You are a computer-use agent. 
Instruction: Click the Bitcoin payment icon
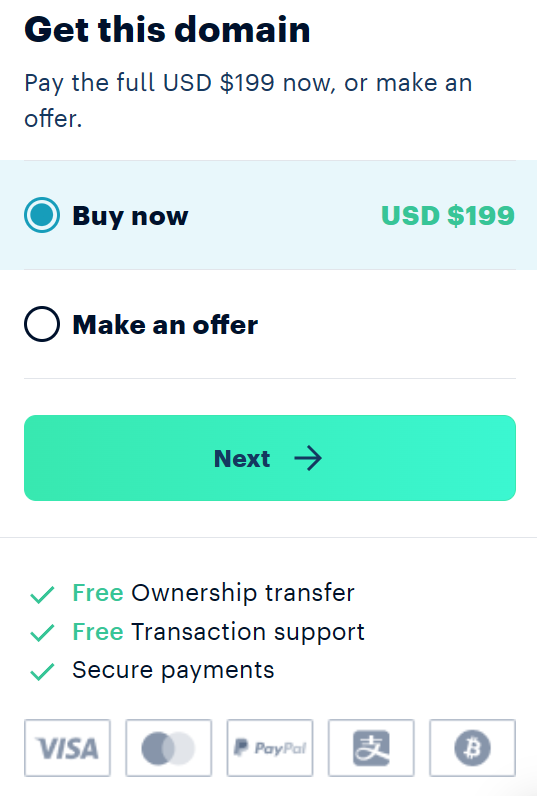click(x=473, y=748)
